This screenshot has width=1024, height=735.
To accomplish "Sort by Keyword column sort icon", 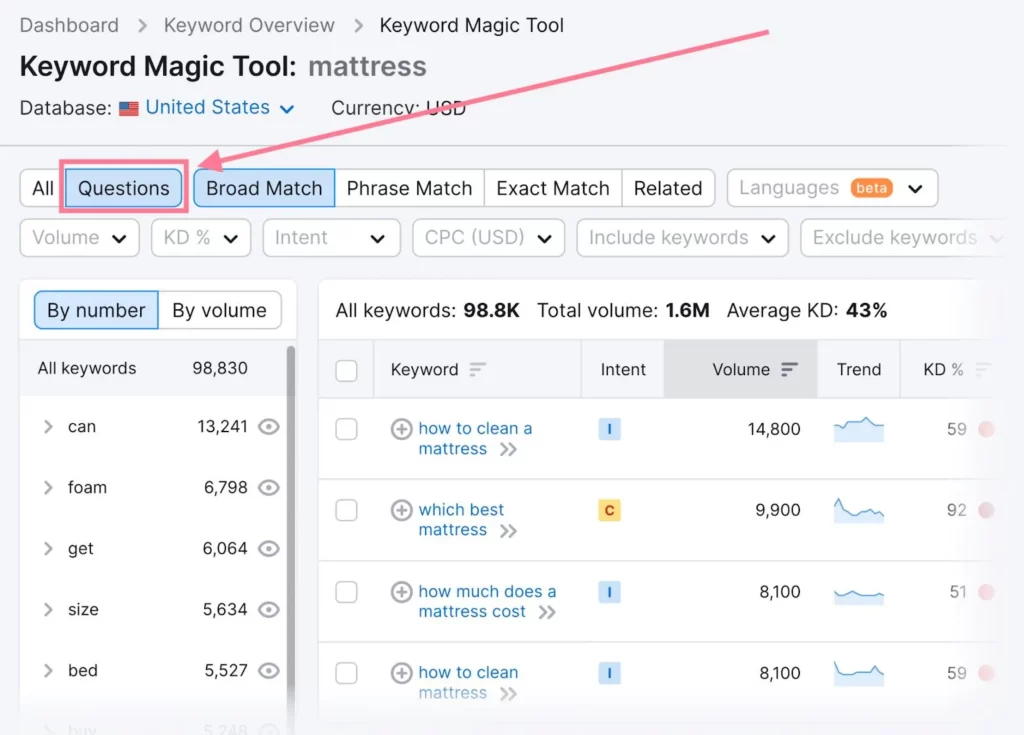I will coord(477,370).
